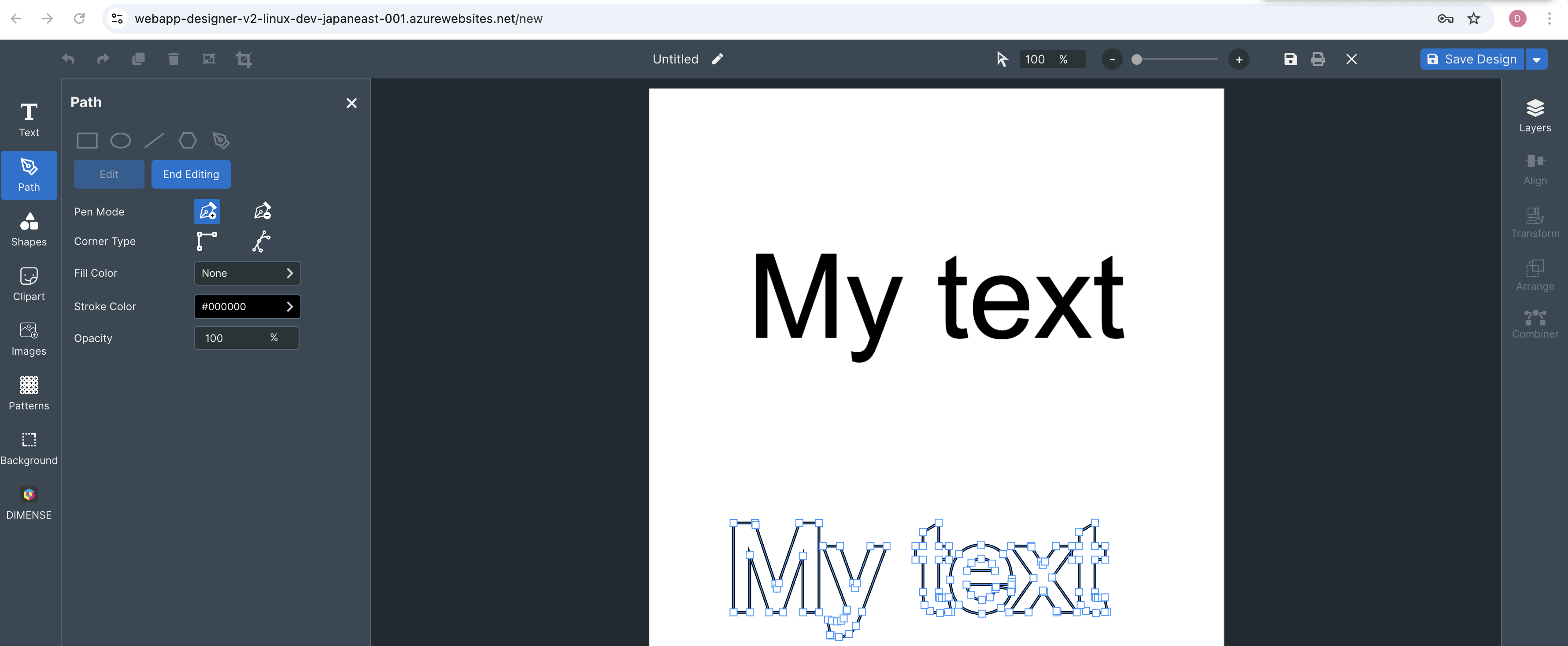The width and height of the screenshot is (1568, 646).
Task: Open the Layers panel
Action: [x=1535, y=116]
